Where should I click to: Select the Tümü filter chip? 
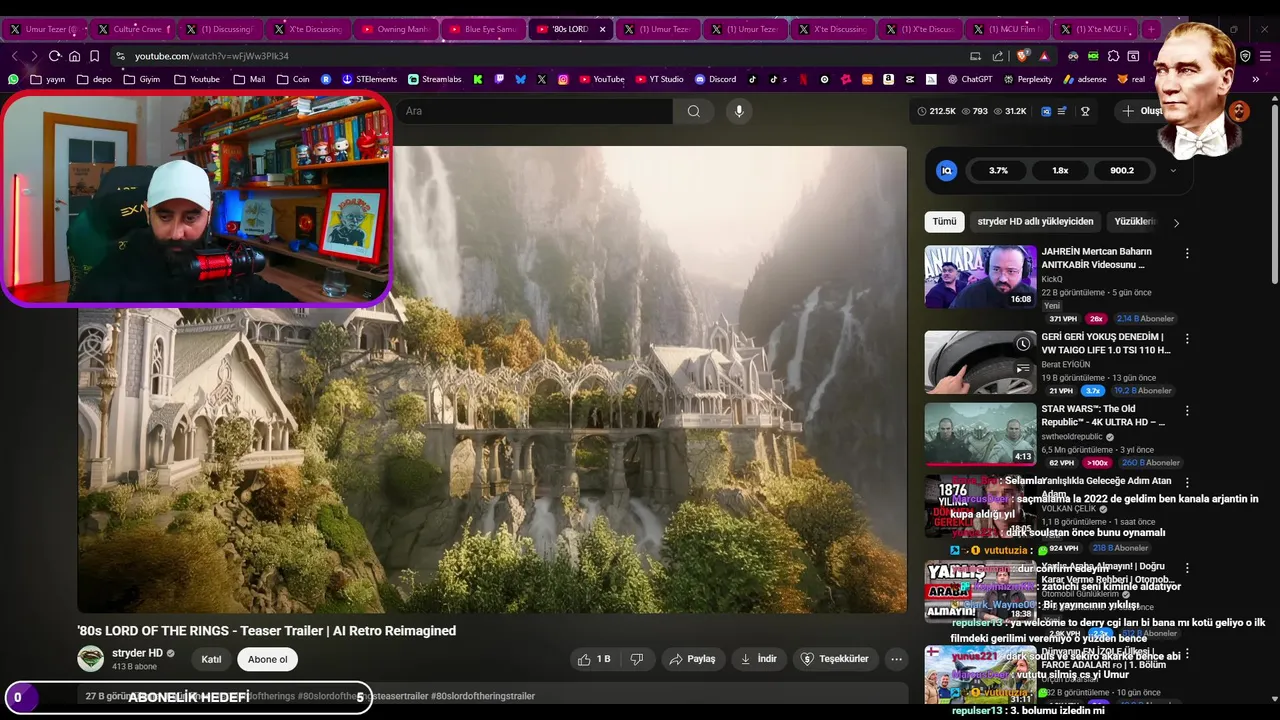click(x=944, y=221)
